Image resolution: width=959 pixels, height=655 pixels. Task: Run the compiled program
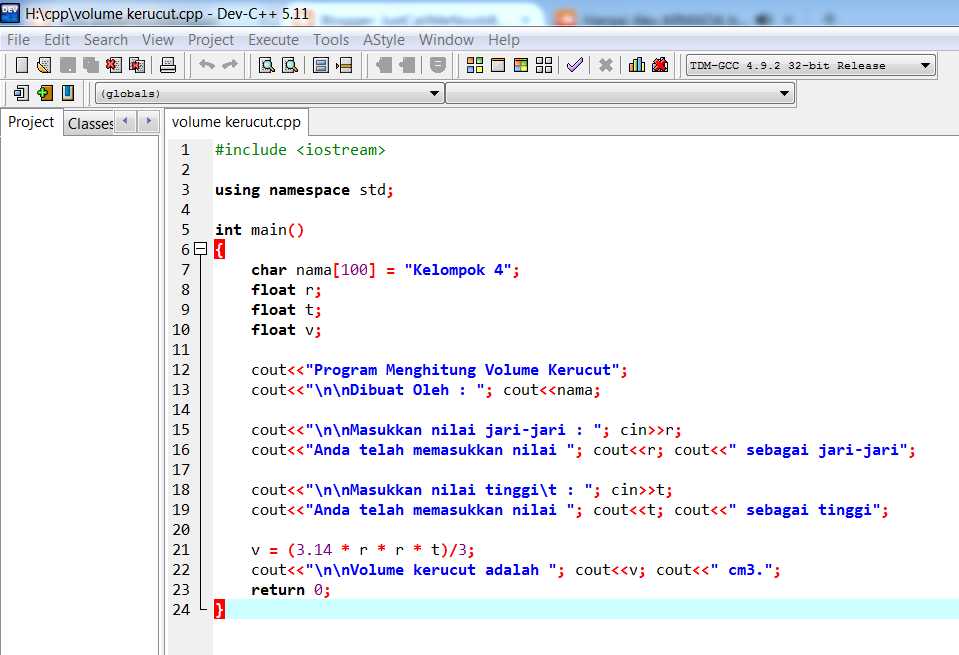tap(498, 65)
